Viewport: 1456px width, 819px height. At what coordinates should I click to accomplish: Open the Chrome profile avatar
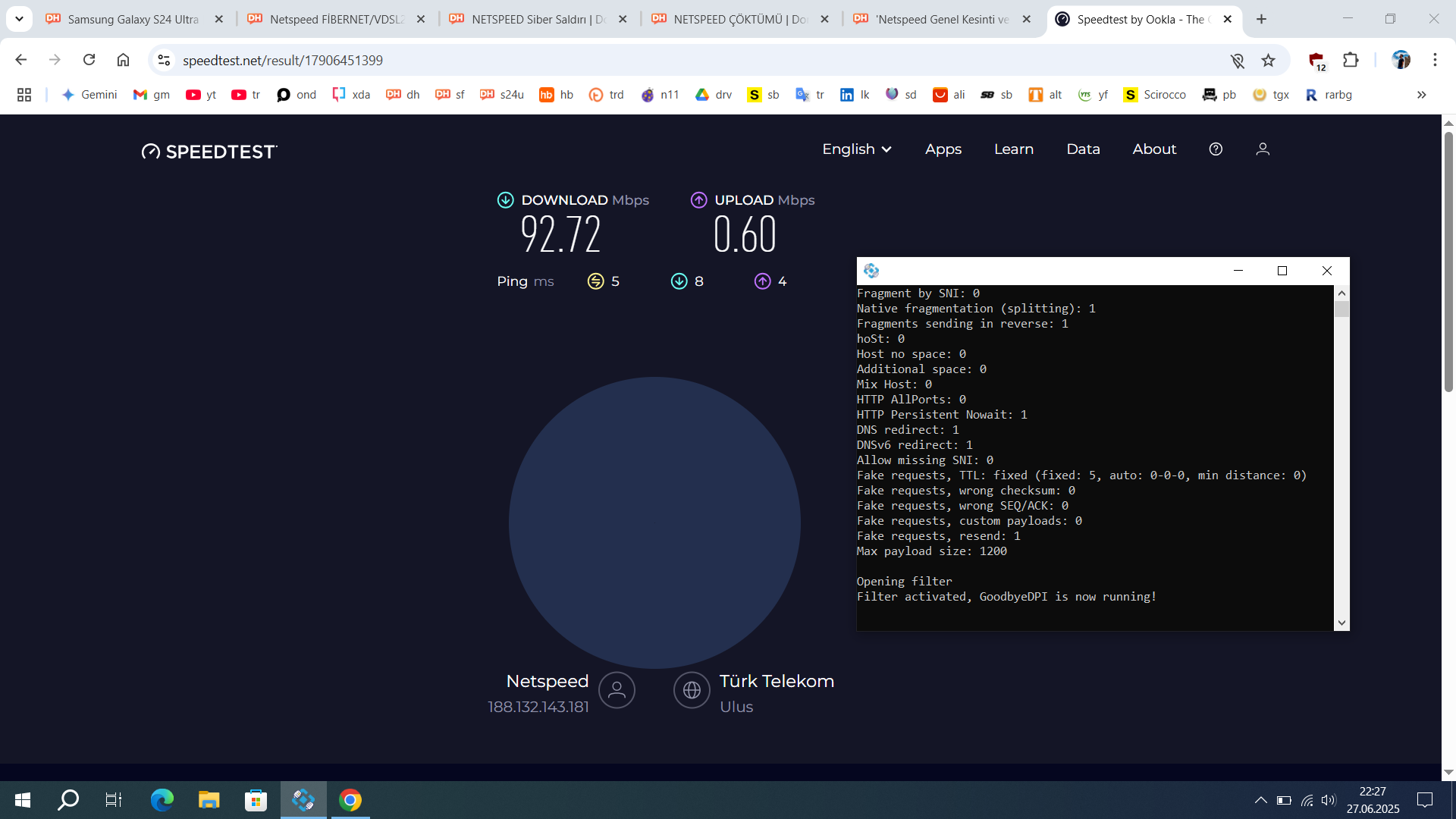tap(1401, 60)
